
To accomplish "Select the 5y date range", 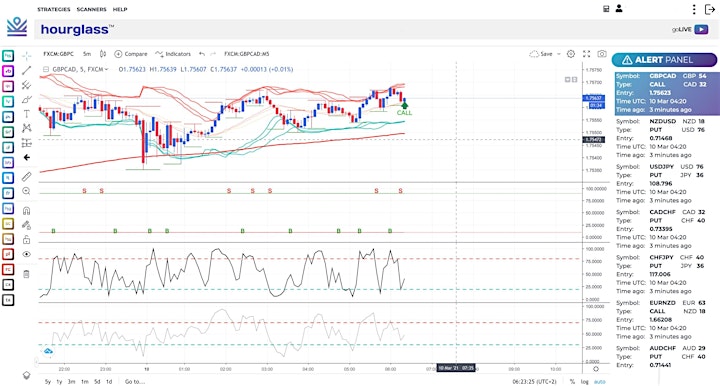I will (48, 381).
